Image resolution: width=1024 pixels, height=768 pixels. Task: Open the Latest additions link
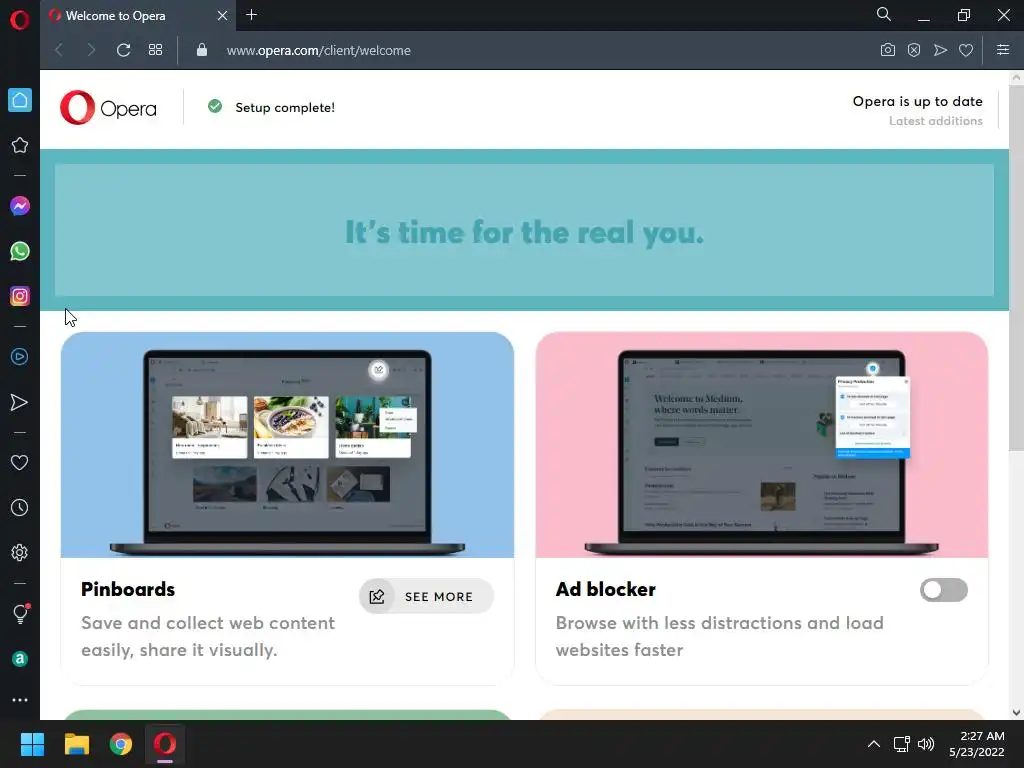tap(935, 121)
